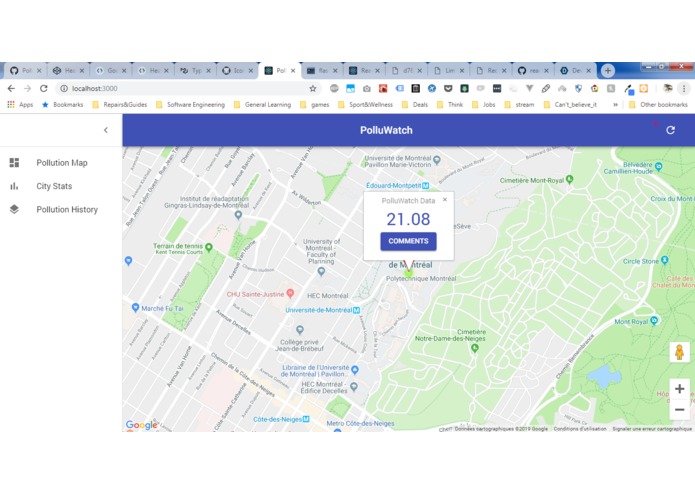Zoom out the map with the minus button
This screenshot has width=695, height=494.
(x=679, y=410)
